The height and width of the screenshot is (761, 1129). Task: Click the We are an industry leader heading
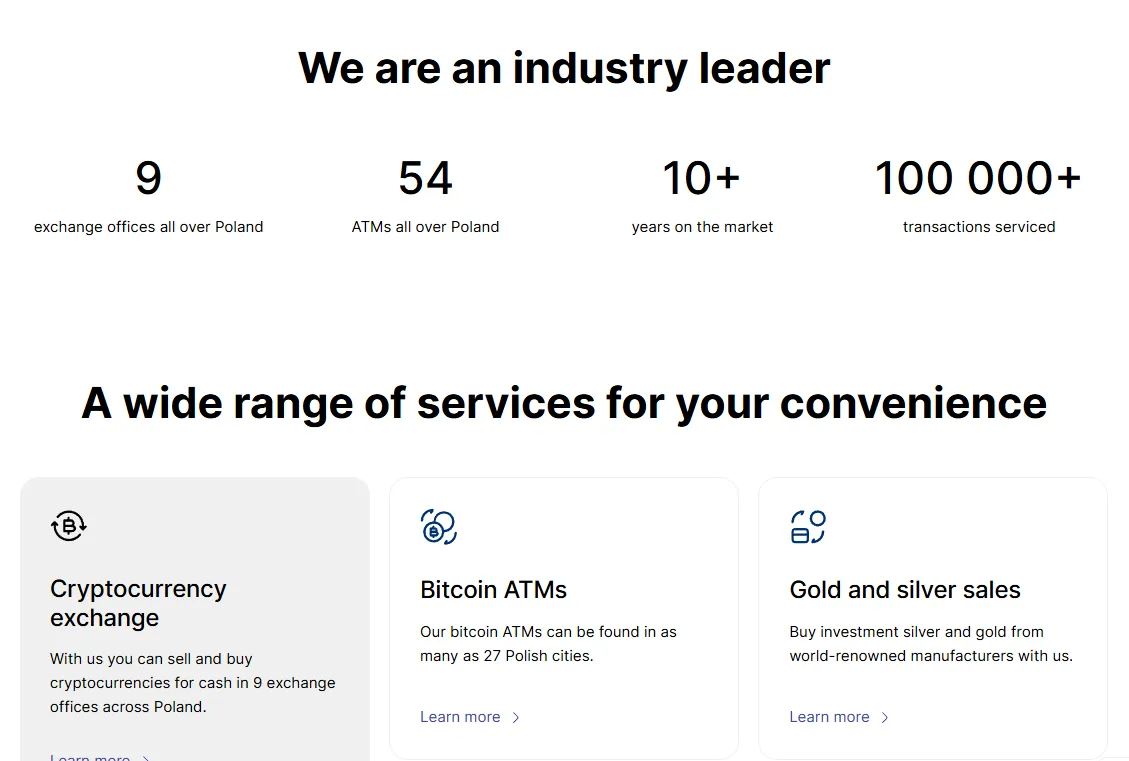[564, 68]
